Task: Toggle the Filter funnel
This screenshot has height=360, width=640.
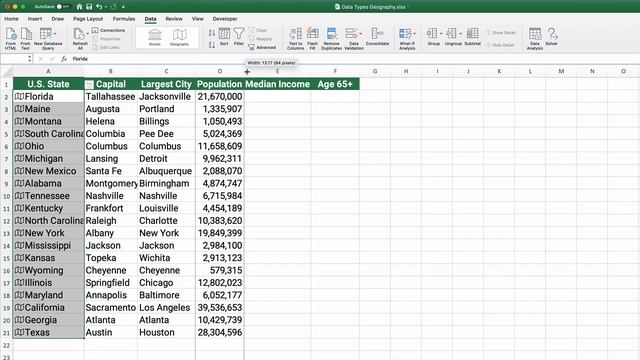Action: 239,36
